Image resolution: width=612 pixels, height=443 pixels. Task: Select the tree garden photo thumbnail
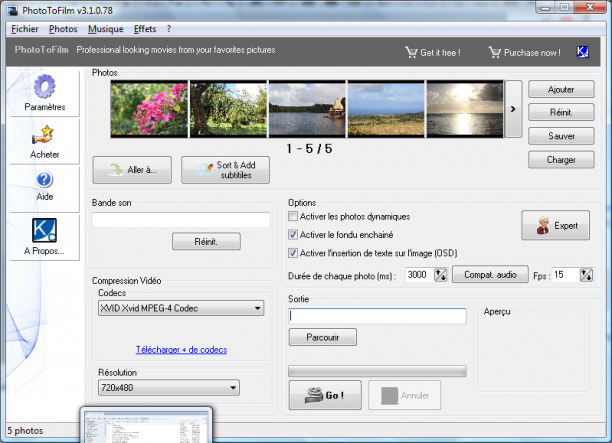pos(228,109)
